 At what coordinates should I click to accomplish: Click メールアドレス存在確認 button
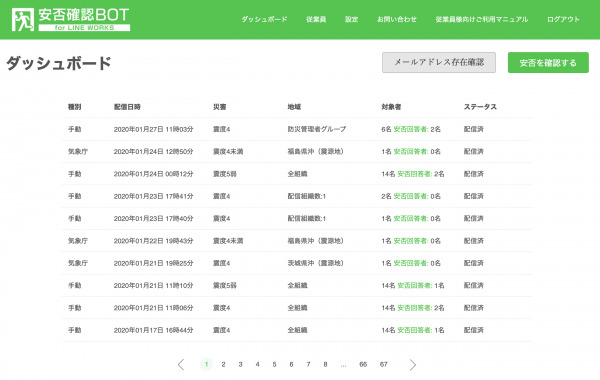(439, 62)
